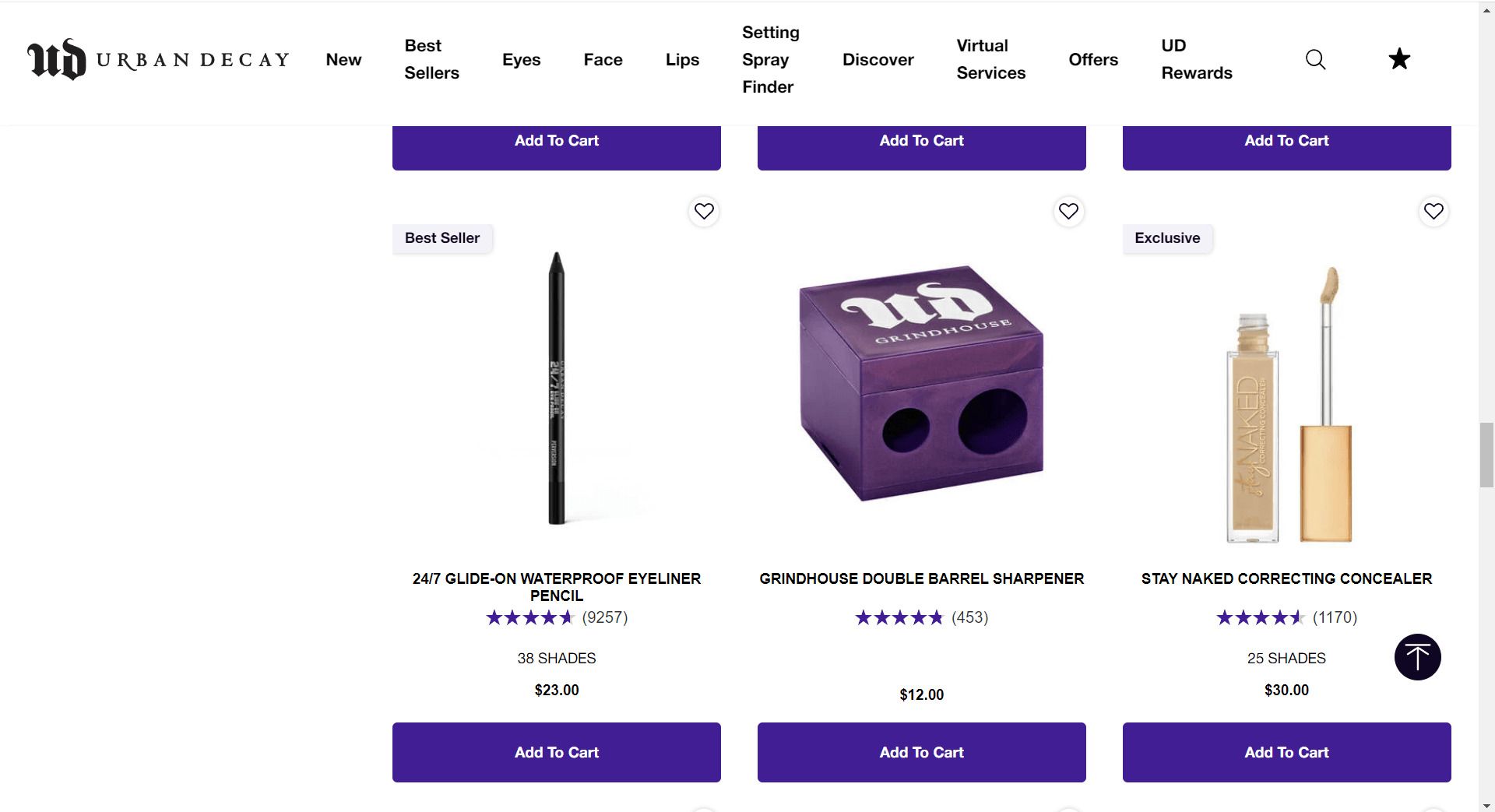Click star rating of Grindhouse sharpener

pyautogui.click(x=899, y=617)
